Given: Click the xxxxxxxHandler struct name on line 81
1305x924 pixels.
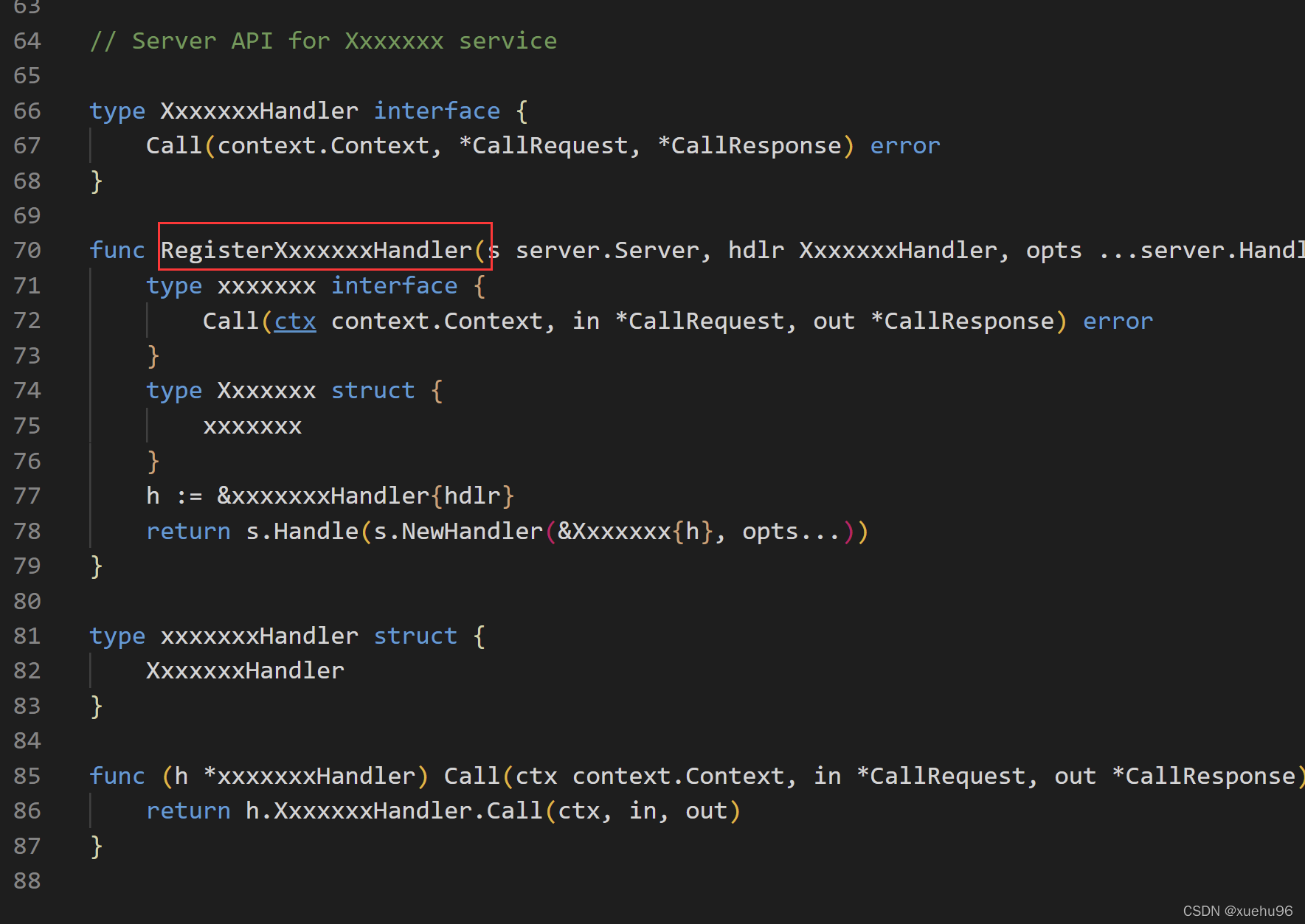Looking at the screenshot, I should point(260,636).
